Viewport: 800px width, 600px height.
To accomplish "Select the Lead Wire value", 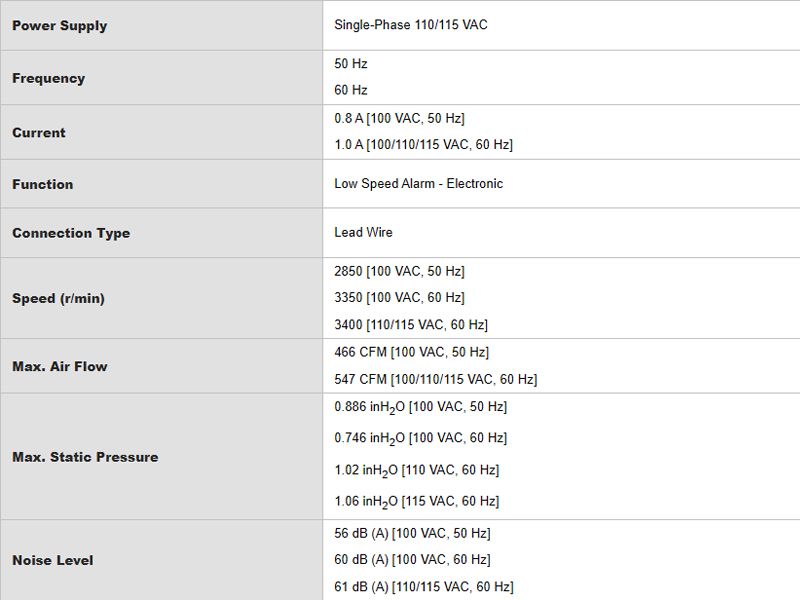I will pyautogui.click(x=363, y=233).
